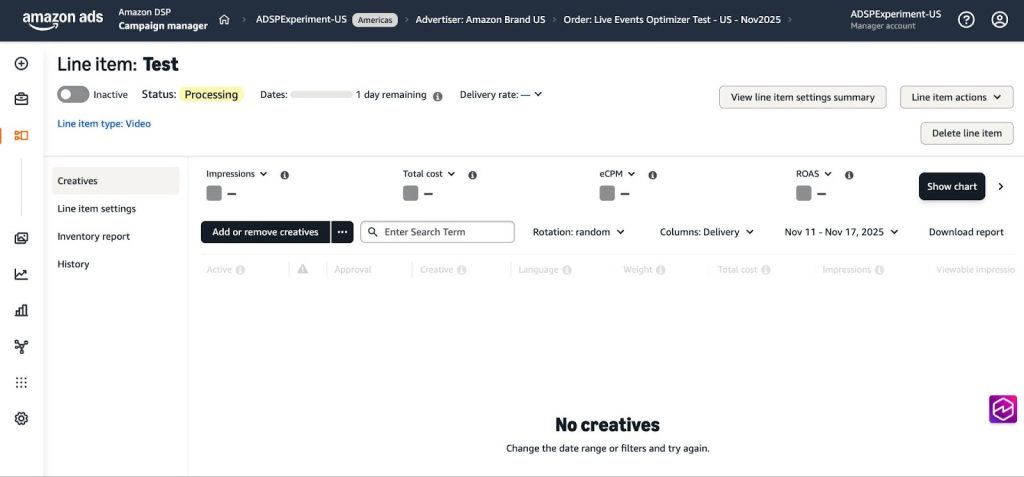1024x477 pixels.
Task: Click the Delete line item button
Action: pyautogui.click(x=967, y=133)
